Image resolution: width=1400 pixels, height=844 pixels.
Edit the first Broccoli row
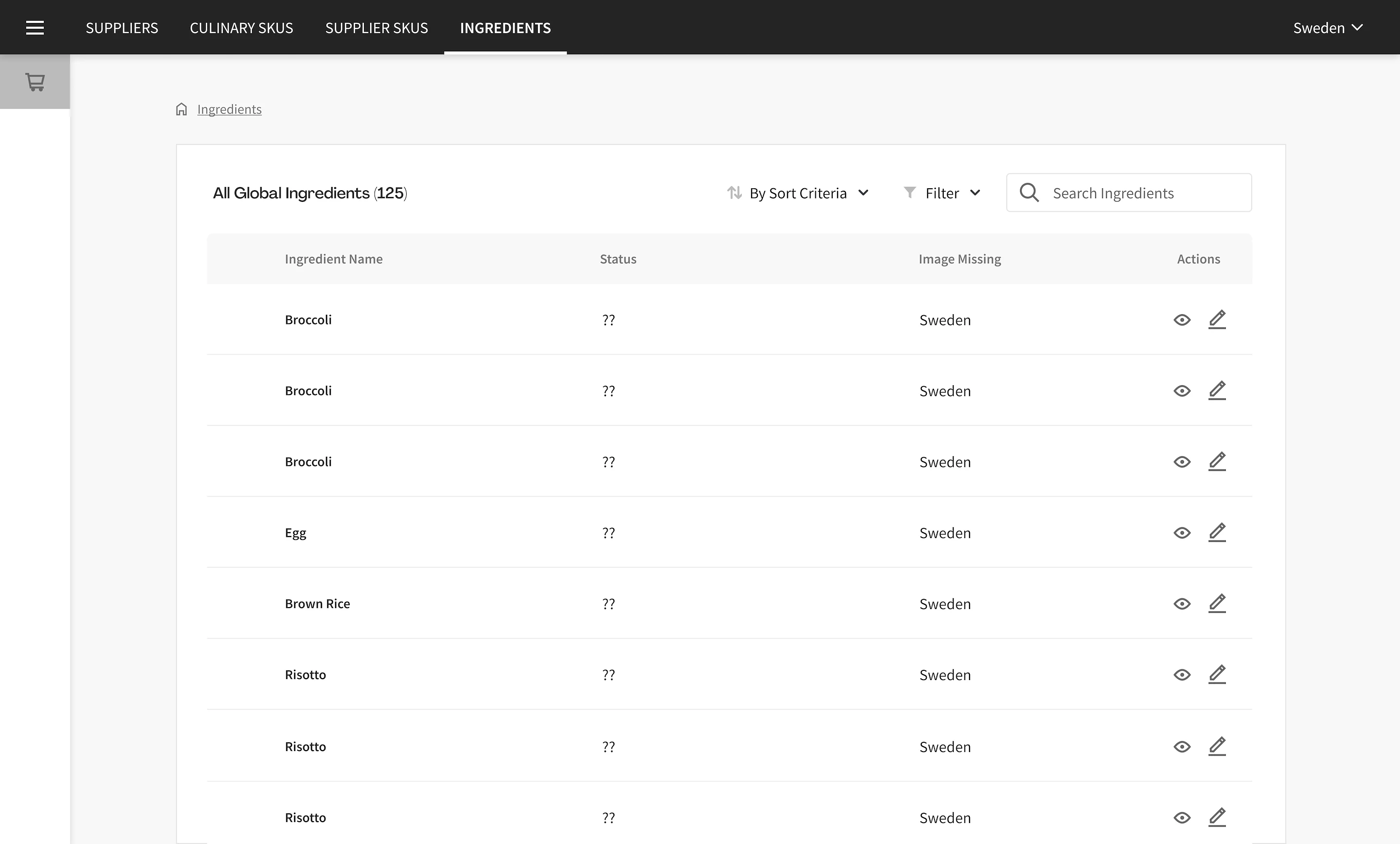1217,320
